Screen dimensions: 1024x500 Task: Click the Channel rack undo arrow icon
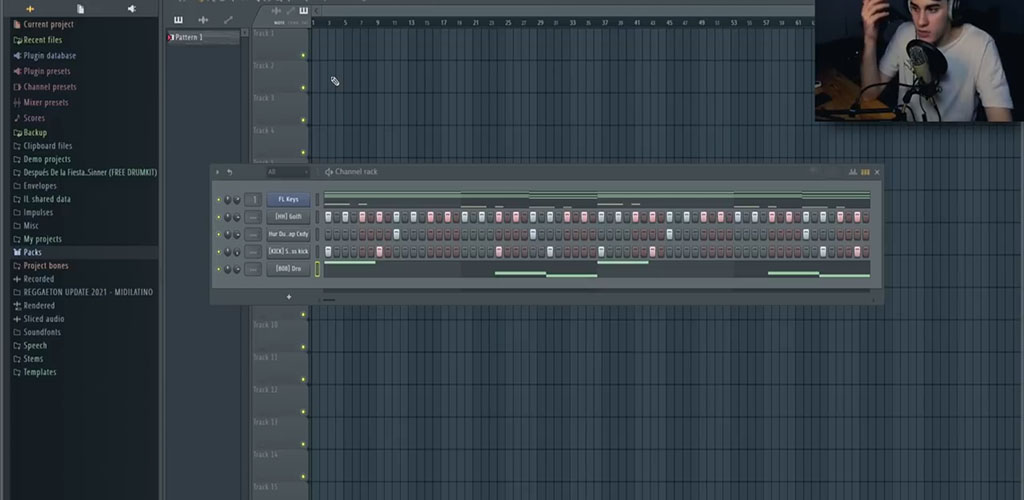coord(229,172)
